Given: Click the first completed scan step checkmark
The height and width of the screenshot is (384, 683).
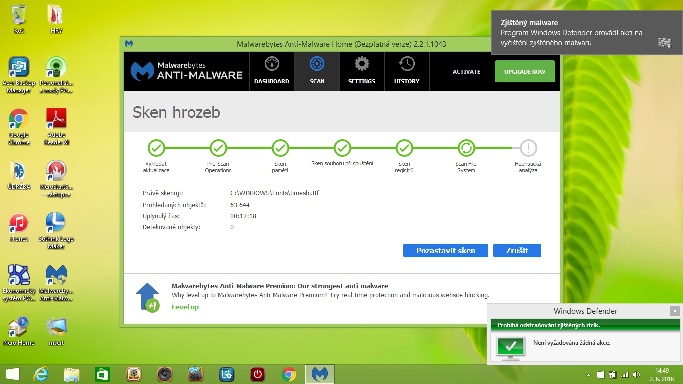Looking at the screenshot, I should [156, 148].
